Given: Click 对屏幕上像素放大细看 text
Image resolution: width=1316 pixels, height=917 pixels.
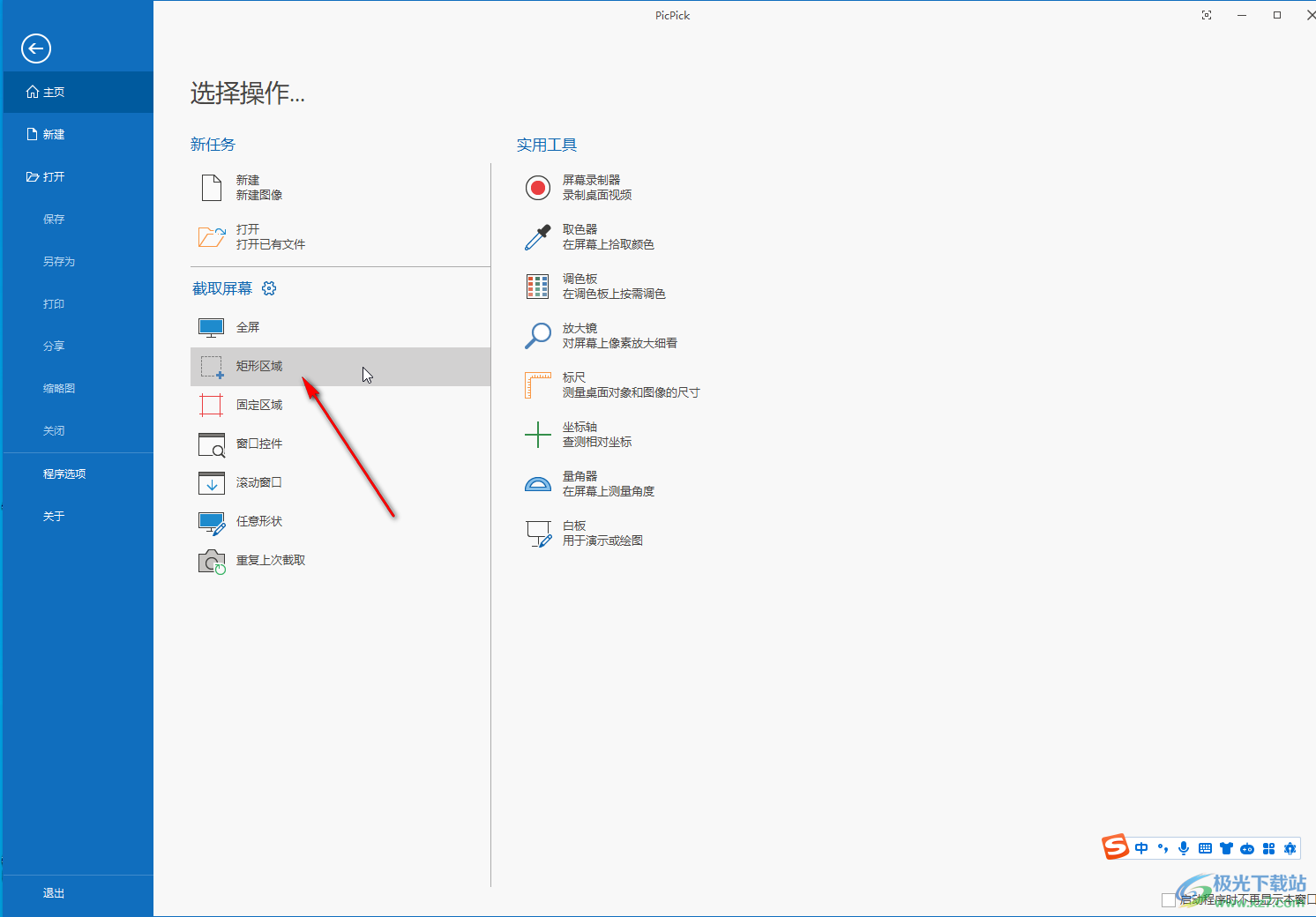Looking at the screenshot, I should tap(620, 343).
